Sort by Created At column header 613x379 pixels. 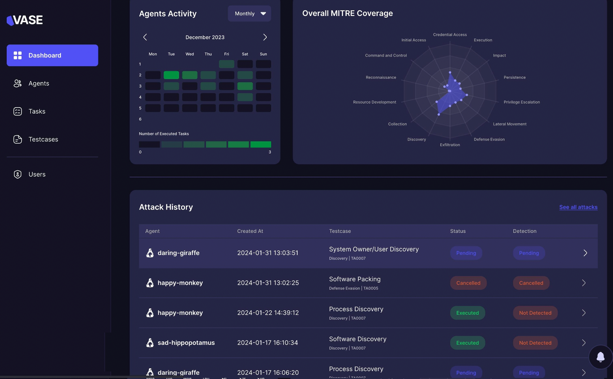click(x=250, y=231)
